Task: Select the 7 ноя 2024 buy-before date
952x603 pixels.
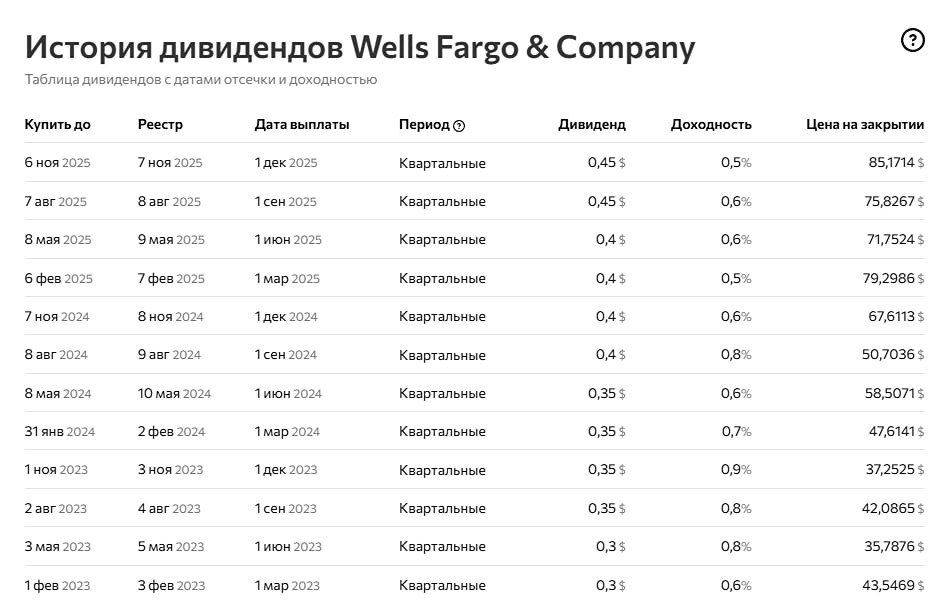Action: [x=57, y=317]
